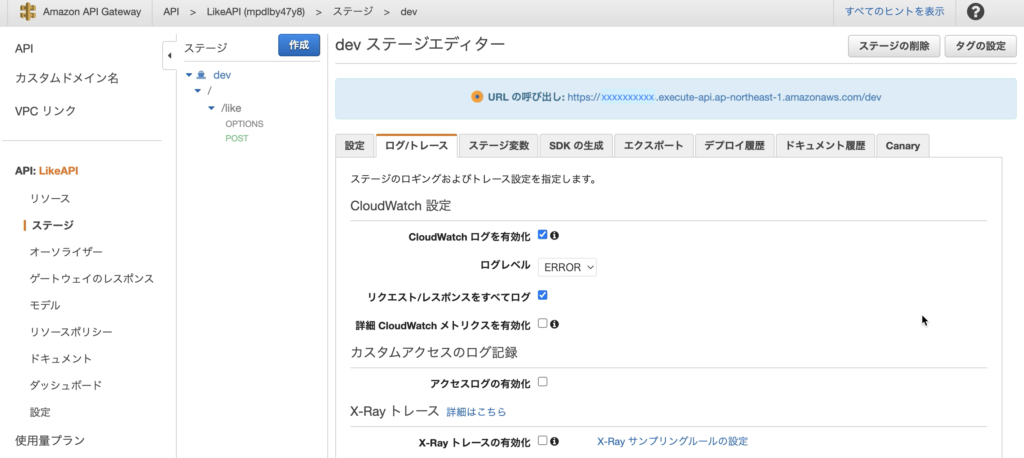The image size is (1024, 458).
Task: Click info icon beside CloudWatch ログを有効化
Action: [554, 235]
